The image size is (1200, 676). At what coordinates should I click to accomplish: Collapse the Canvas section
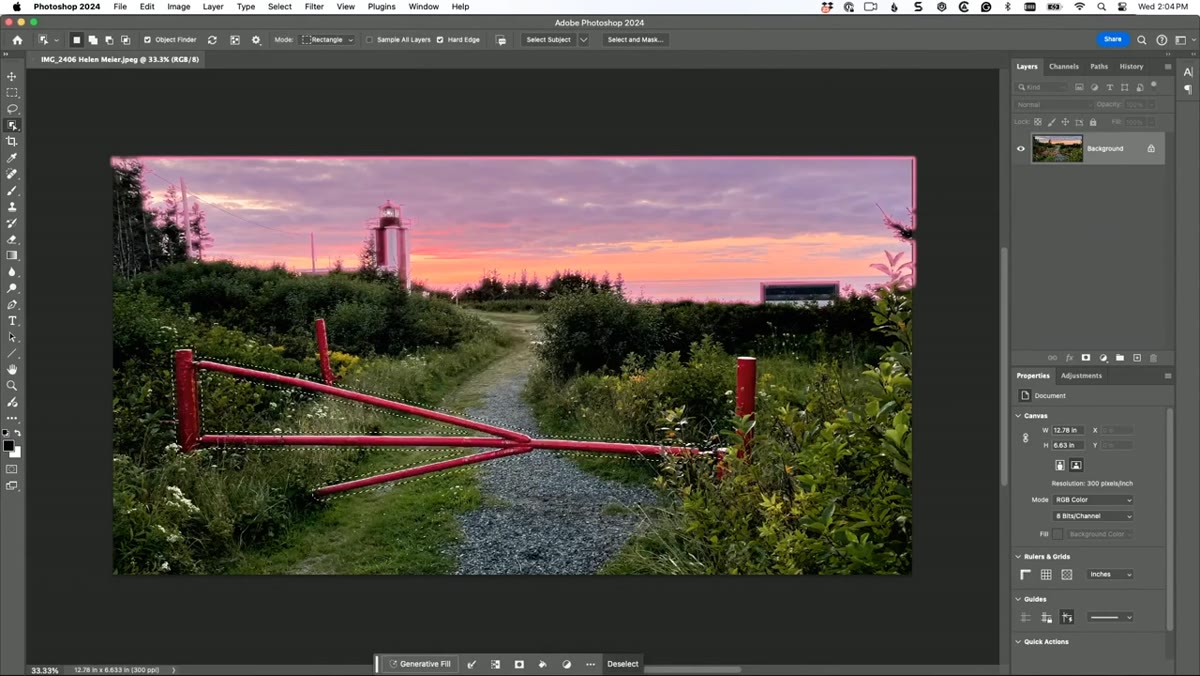pos(1019,416)
